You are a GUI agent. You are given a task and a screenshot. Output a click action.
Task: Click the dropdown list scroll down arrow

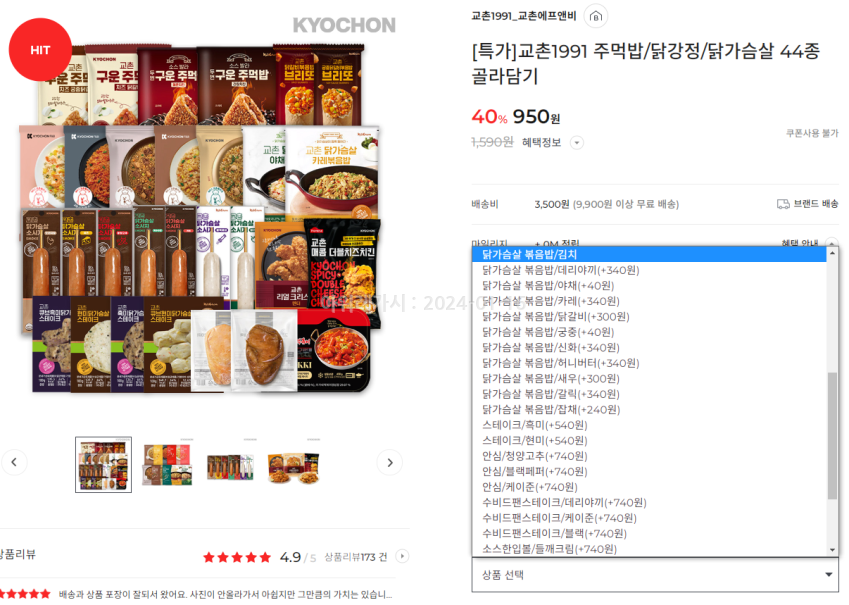(833, 550)
